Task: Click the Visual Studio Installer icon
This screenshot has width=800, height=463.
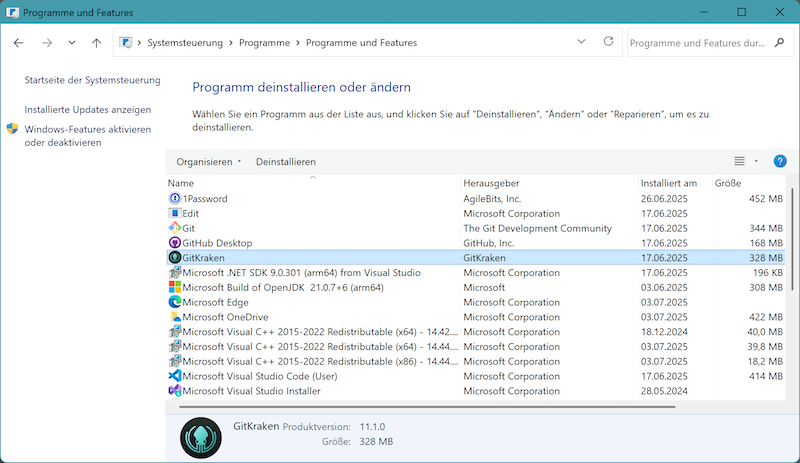Action: 174,391
